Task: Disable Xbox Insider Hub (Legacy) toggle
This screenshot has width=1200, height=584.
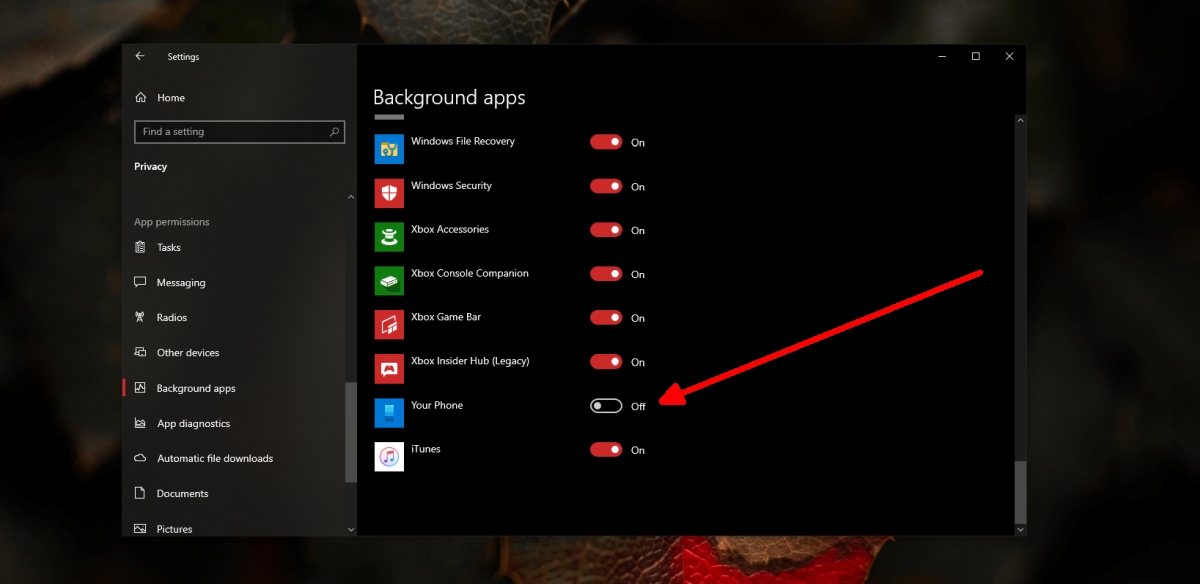Action: [606, 362]
